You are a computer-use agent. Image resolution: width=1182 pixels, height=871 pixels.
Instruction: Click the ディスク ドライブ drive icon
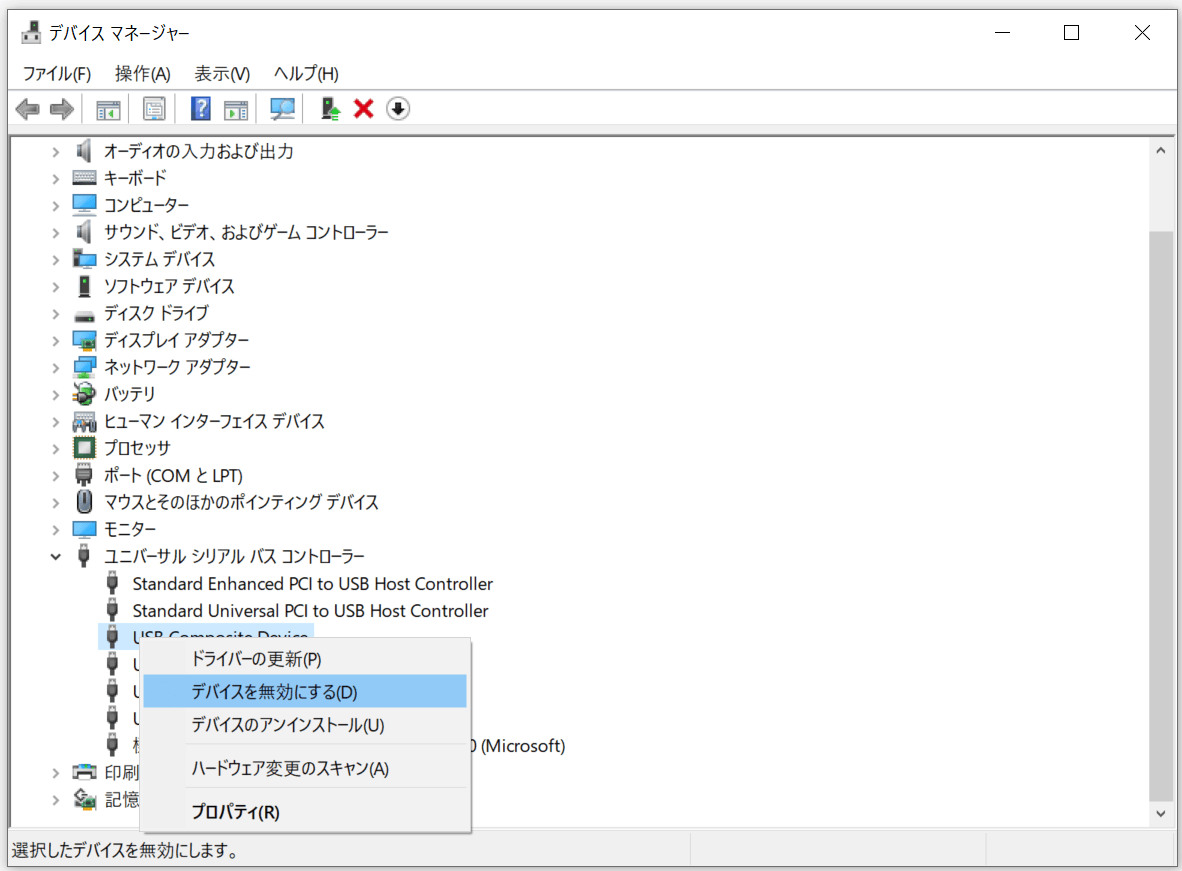[84, 315]
